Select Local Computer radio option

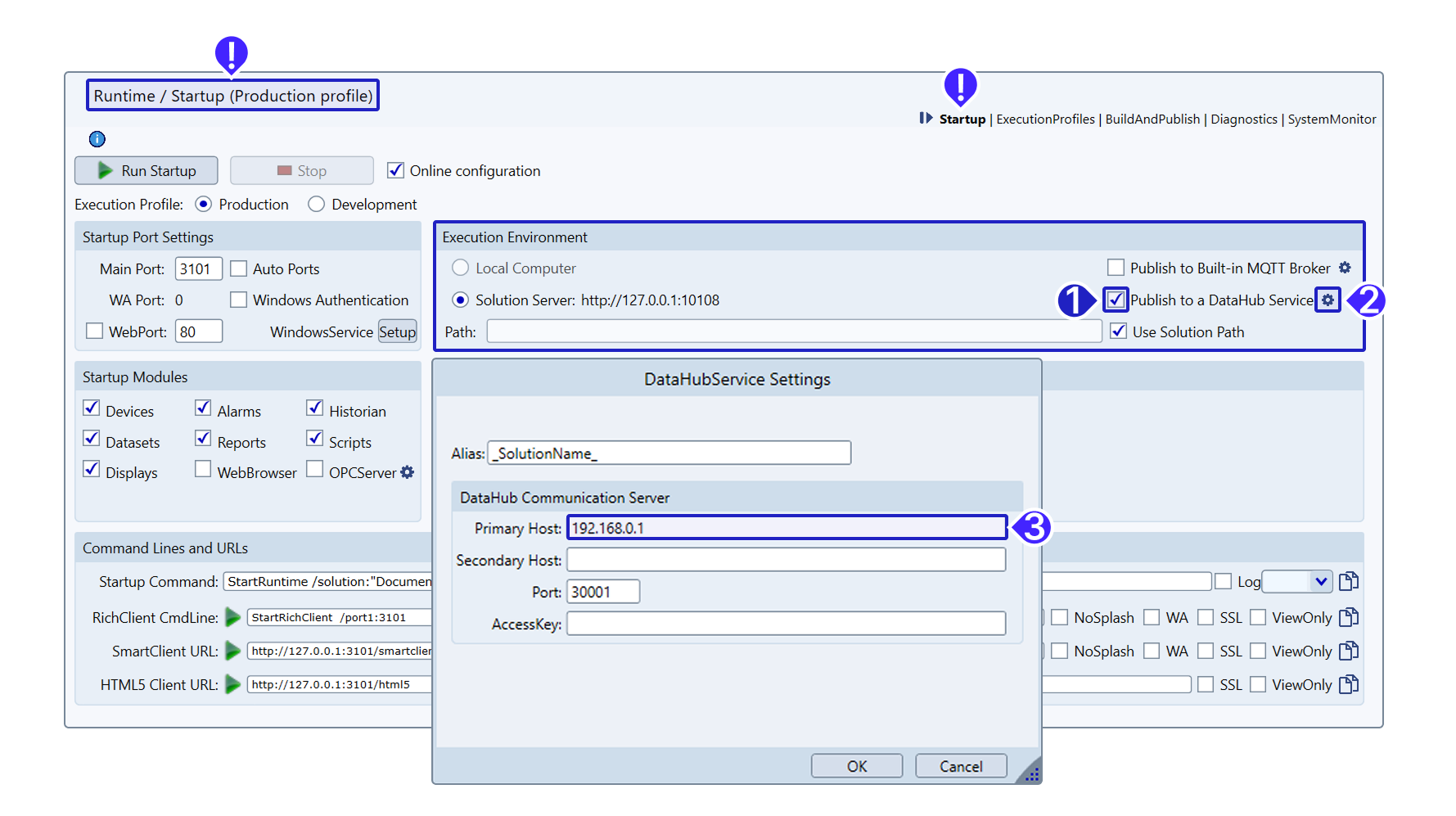coord(461,268)
